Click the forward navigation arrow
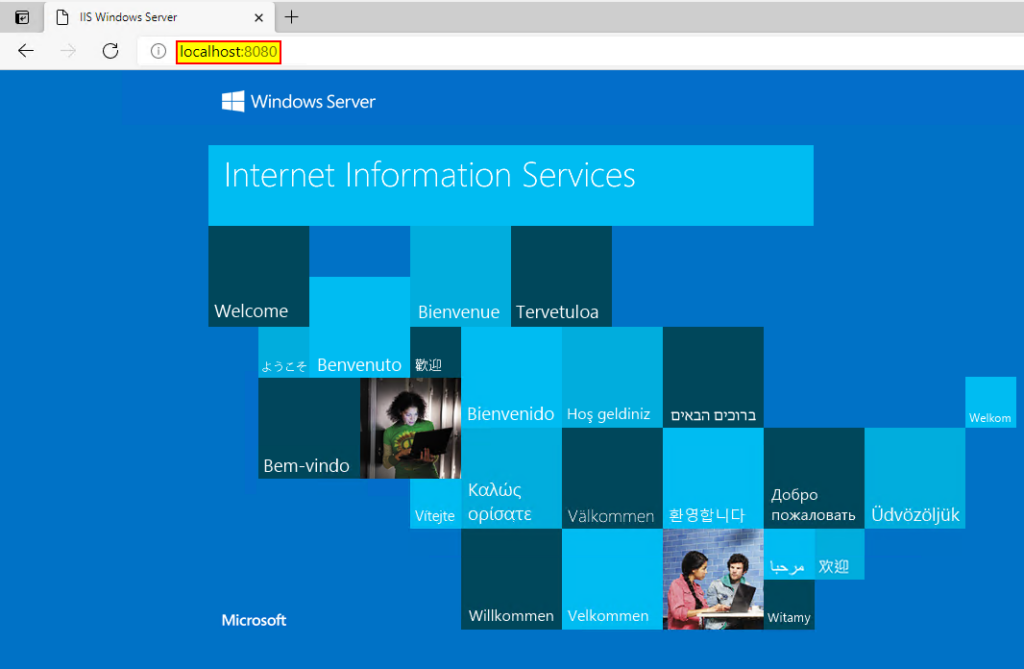The image size is (1024, 669). (68, 51)
